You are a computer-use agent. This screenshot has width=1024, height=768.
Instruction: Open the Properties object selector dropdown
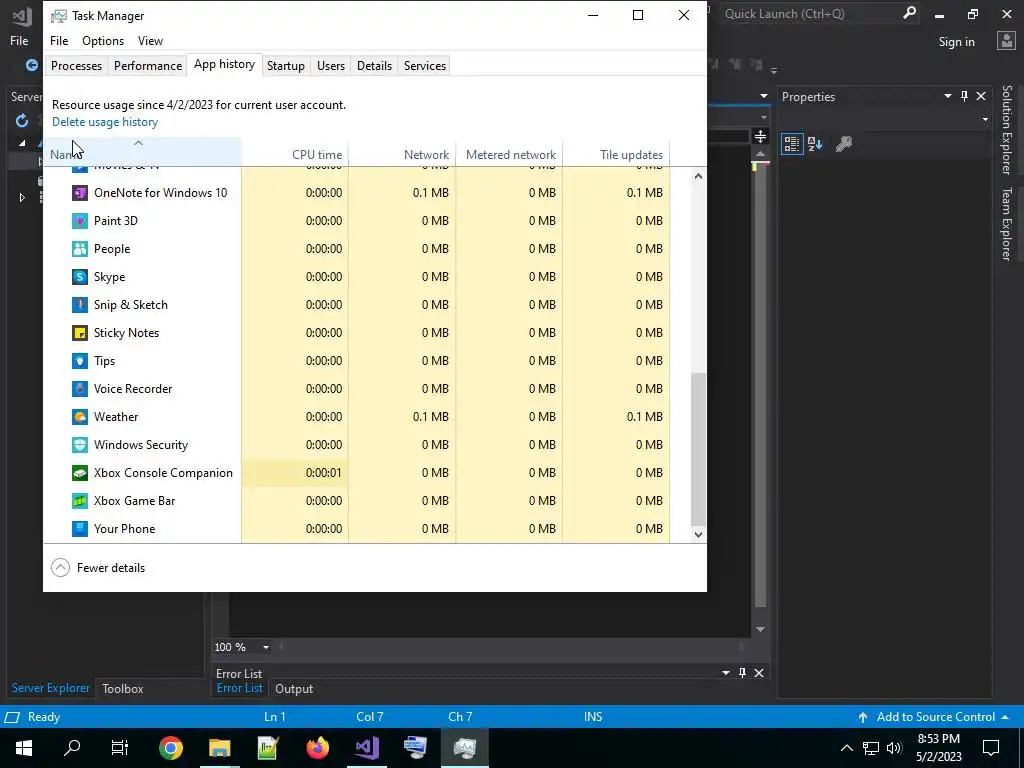point(985,120)
